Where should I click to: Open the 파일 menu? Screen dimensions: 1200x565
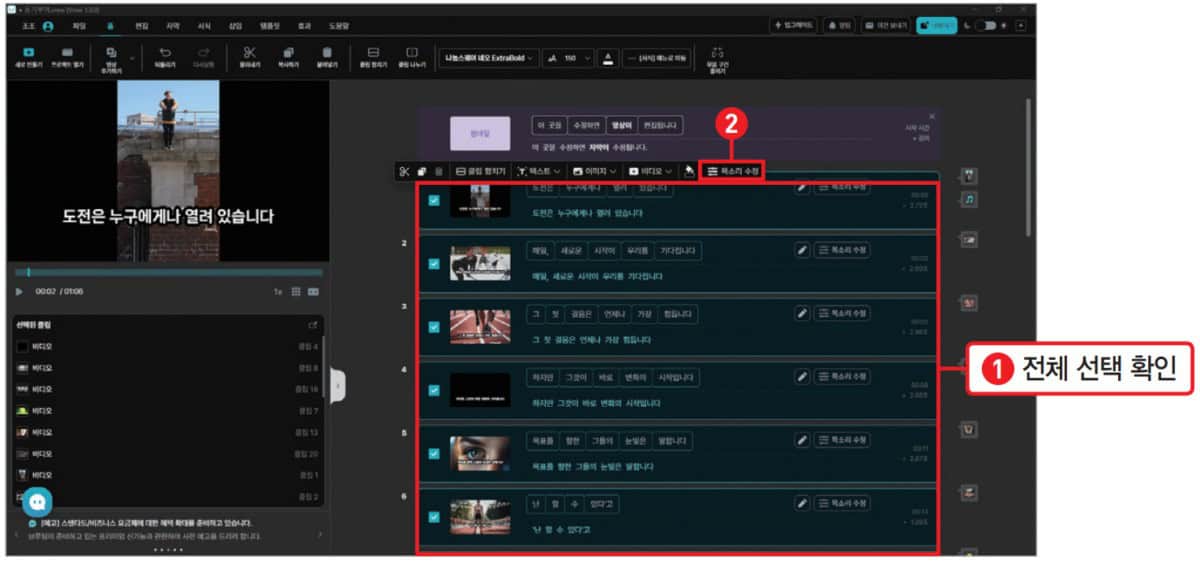[x=78, y=25]
